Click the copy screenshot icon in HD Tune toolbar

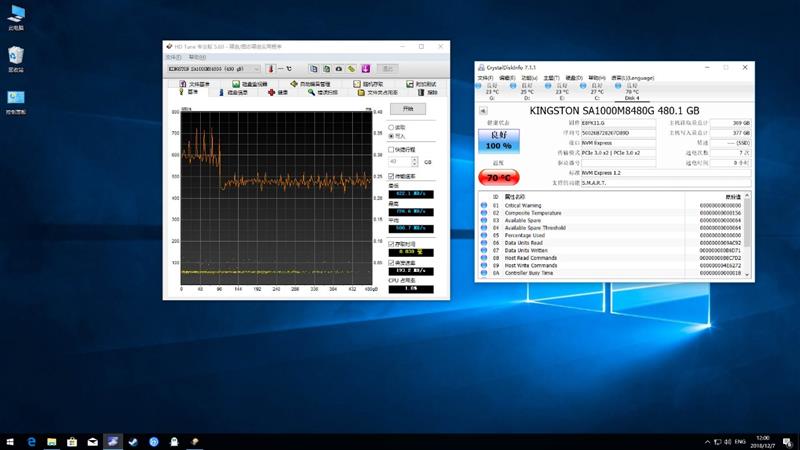[x=327, y=69]
